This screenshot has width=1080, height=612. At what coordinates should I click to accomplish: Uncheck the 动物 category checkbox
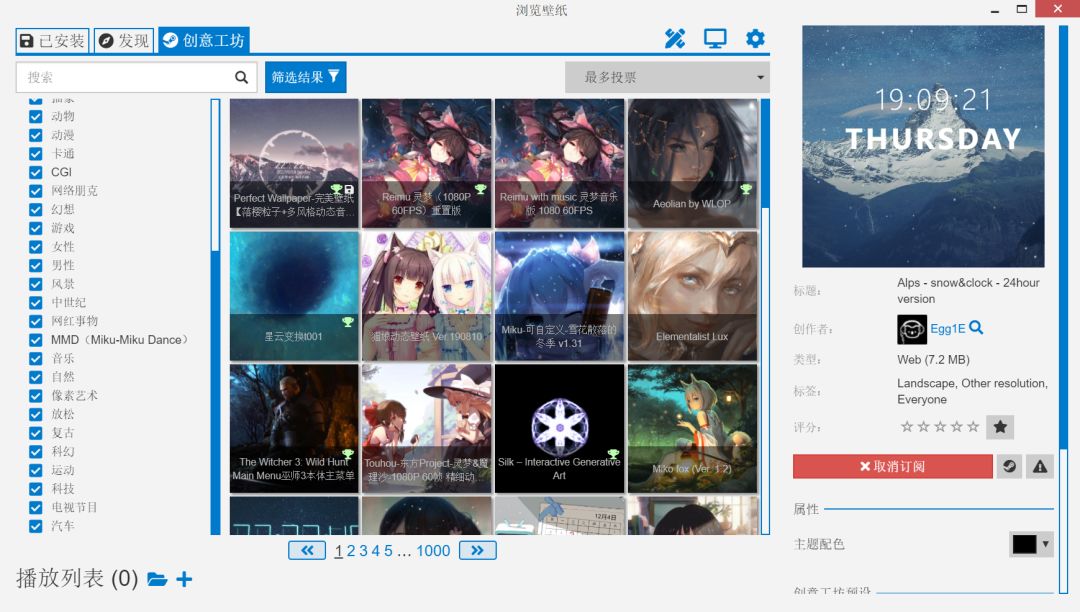pyautogui.click(x=36, y=116)
